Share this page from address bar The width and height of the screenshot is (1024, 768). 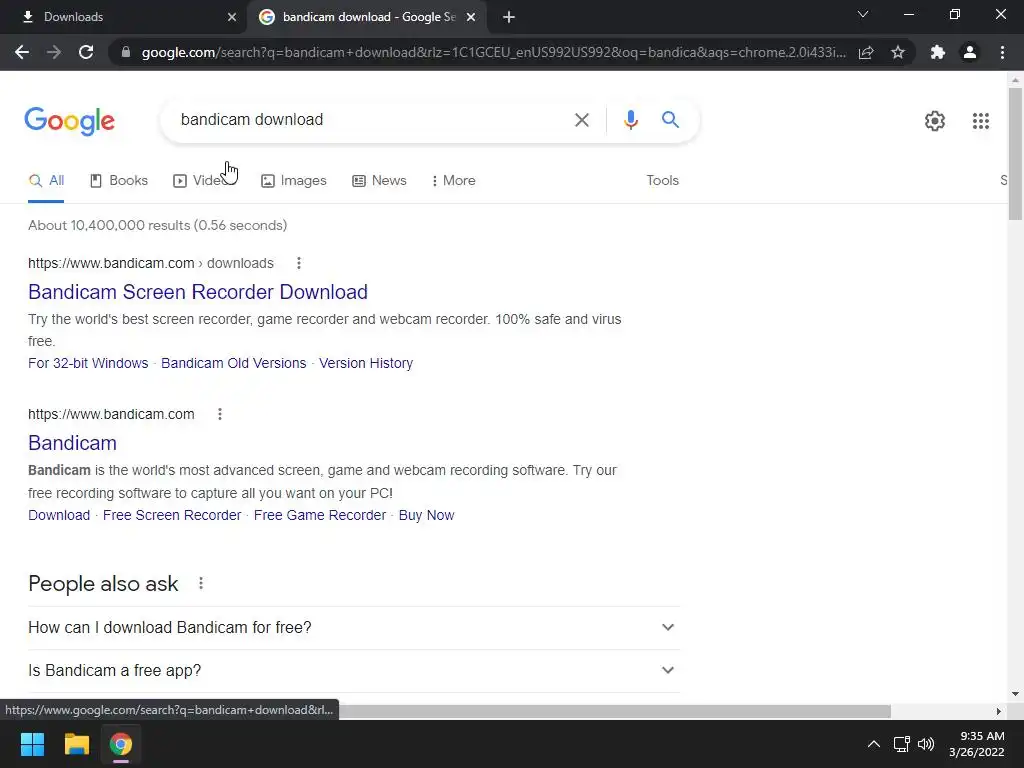pos(866,52)
